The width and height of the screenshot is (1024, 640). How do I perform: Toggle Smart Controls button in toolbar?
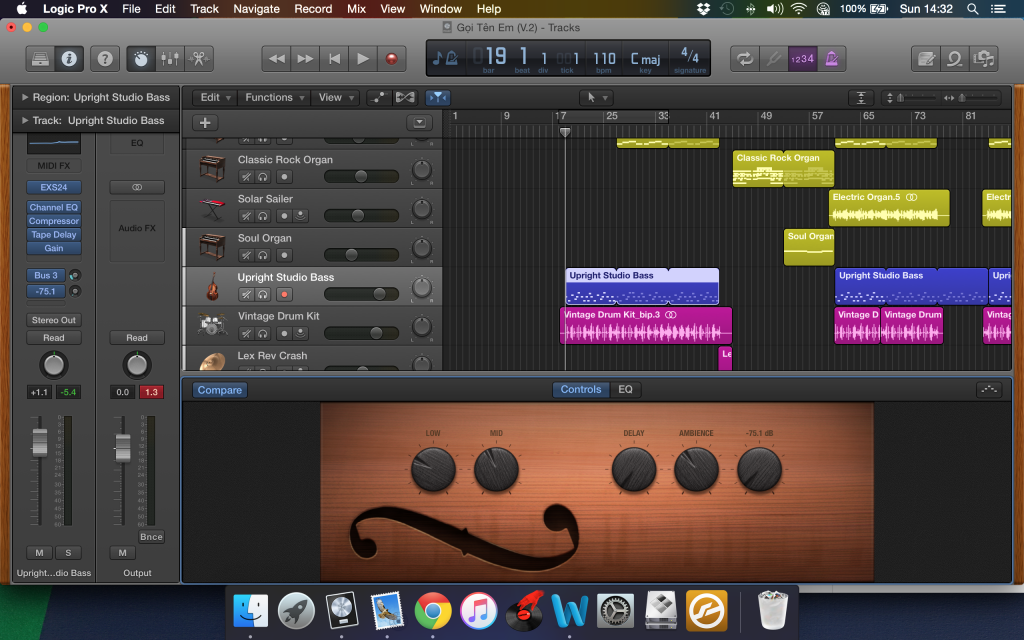[x=140, y=59]
